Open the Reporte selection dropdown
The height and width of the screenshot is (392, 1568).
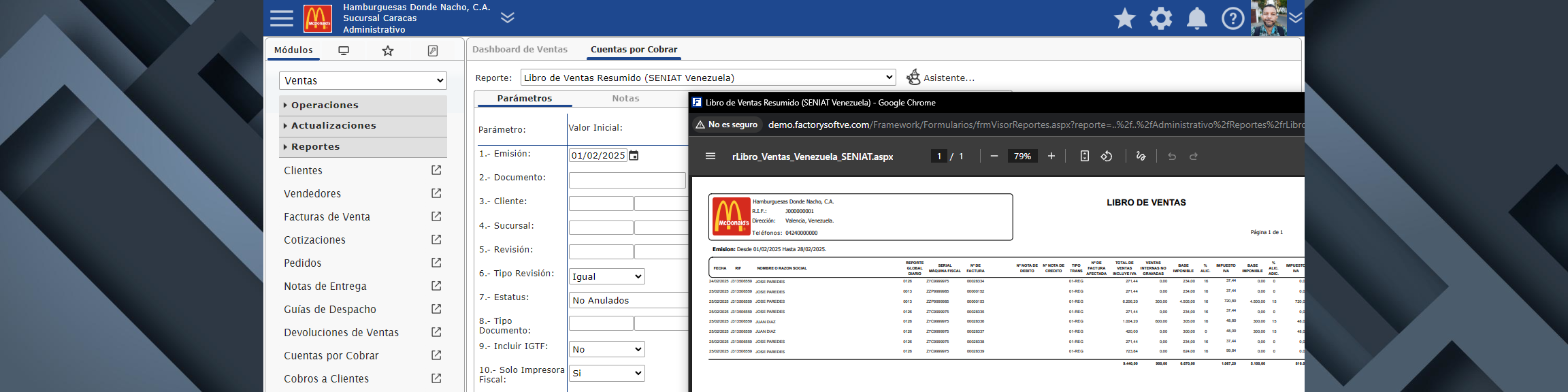[708, 78]
